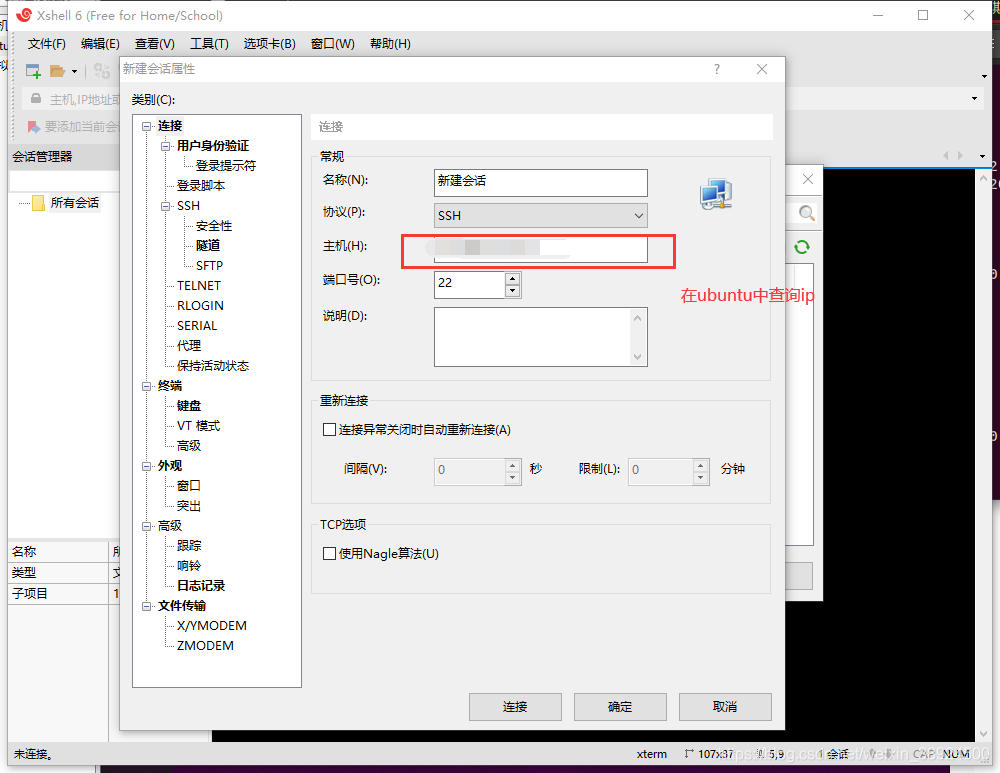
Task: Select ZMODEM in the tree
Action: (205, 645)
